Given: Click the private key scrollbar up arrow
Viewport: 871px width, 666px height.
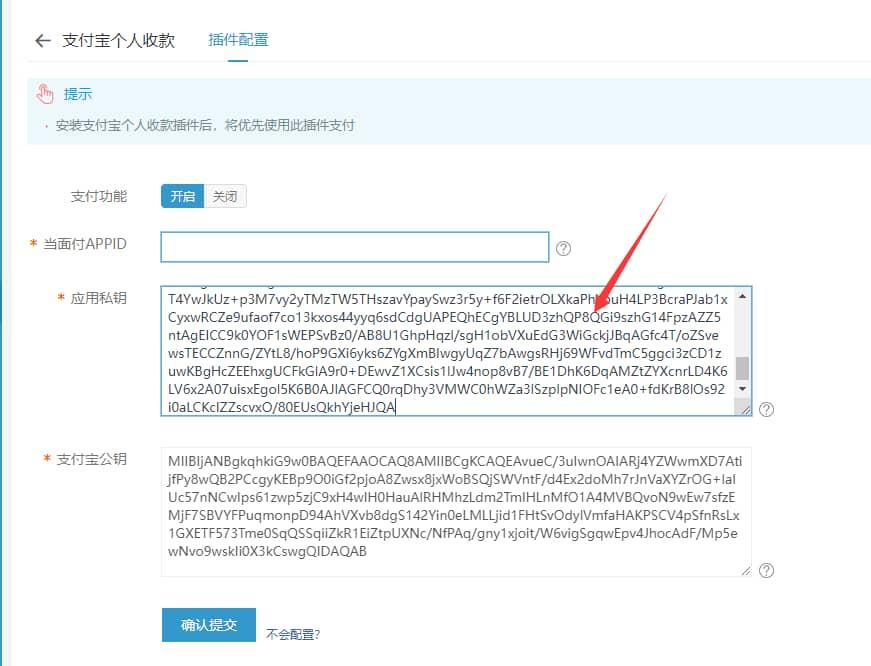Looking at the screenshot, I should pos(742,297).
